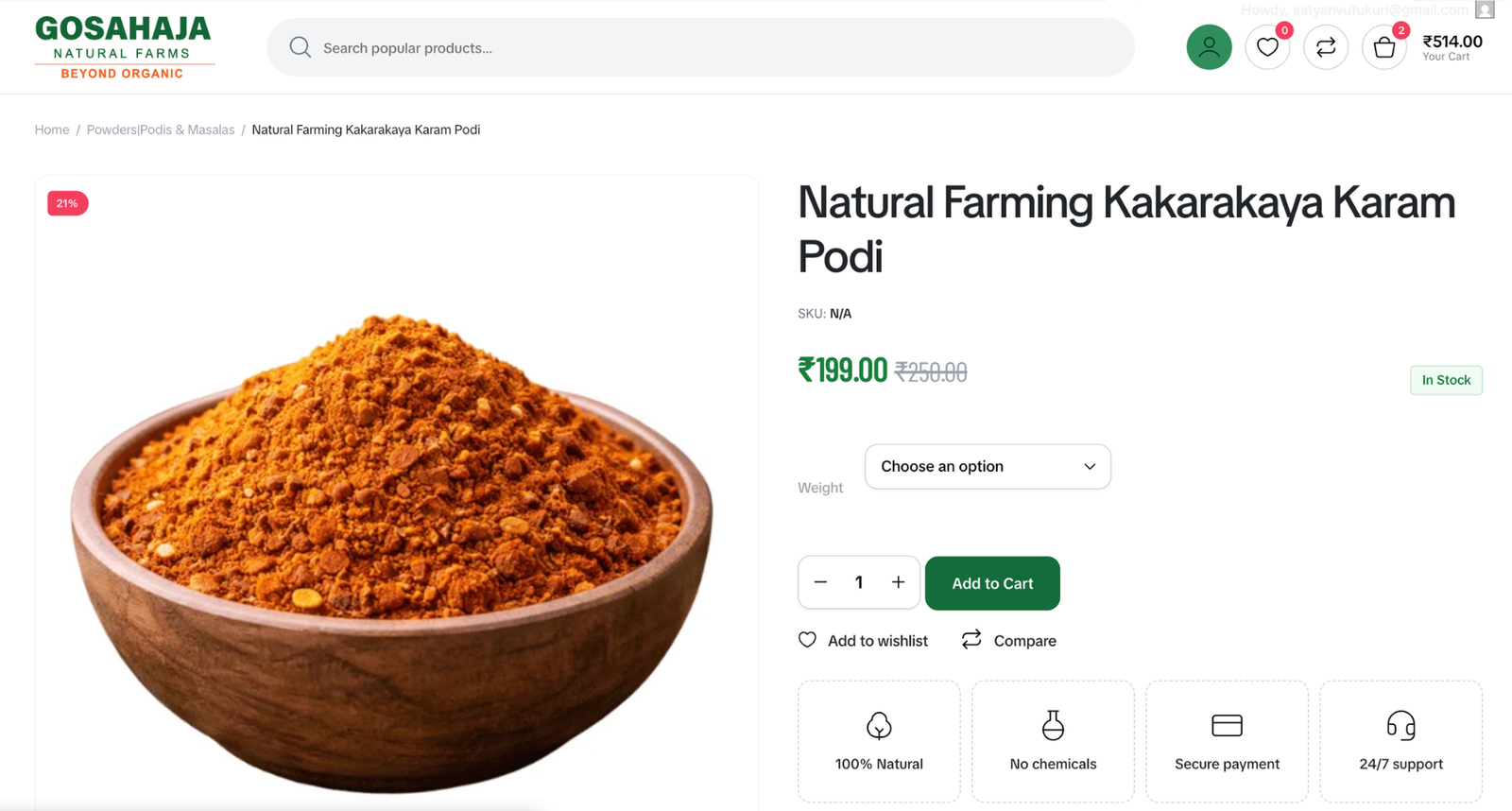This screenshot has width=1512, height=811.
Task: Open the shopping cart basket icon
Action: (1384, 47)
